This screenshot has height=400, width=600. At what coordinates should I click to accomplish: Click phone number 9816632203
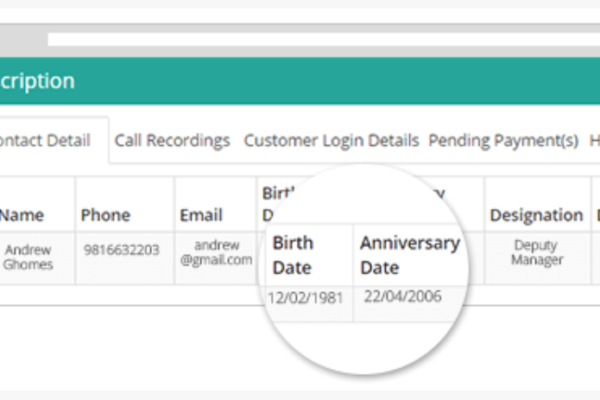coord(121,250)
